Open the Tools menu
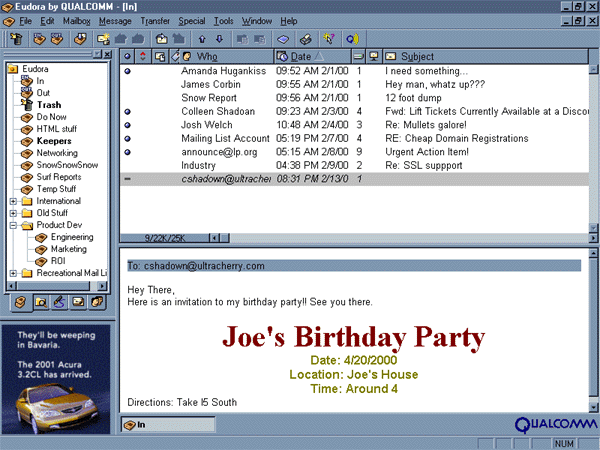This screenshot has width=600, height=450. 223,21
